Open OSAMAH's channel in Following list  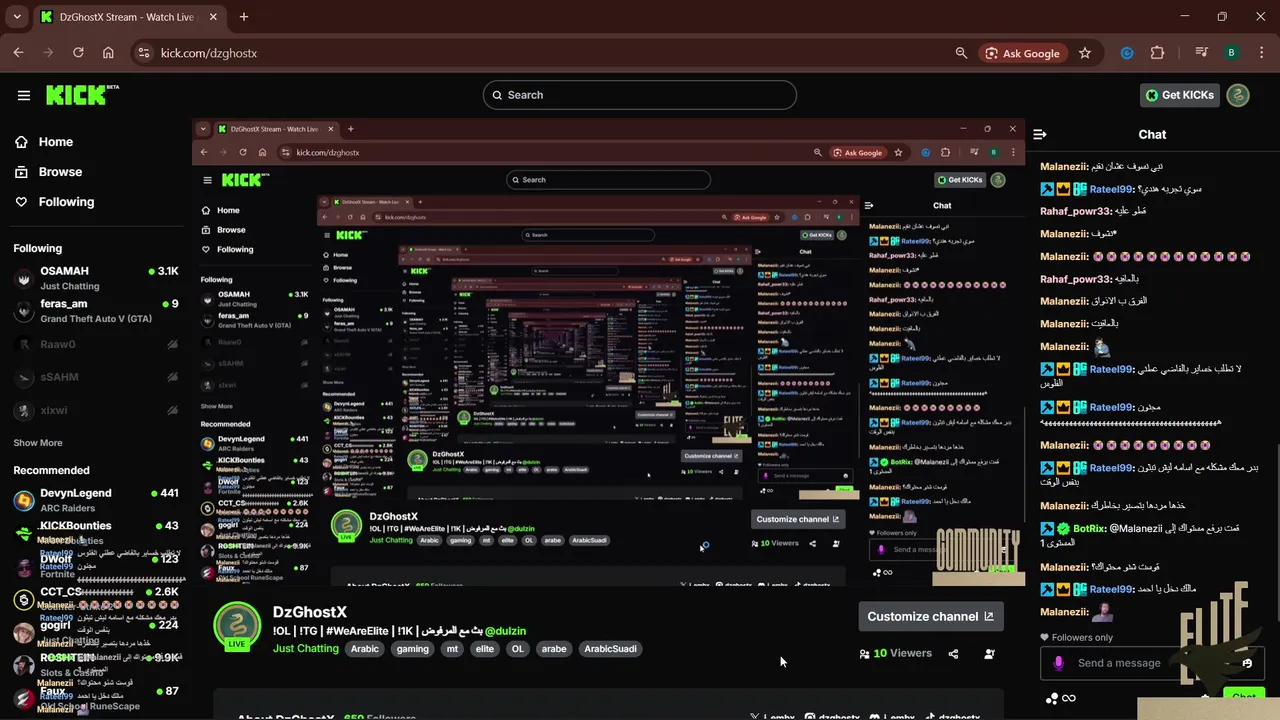pyautogui.click(x=96, y=278)
